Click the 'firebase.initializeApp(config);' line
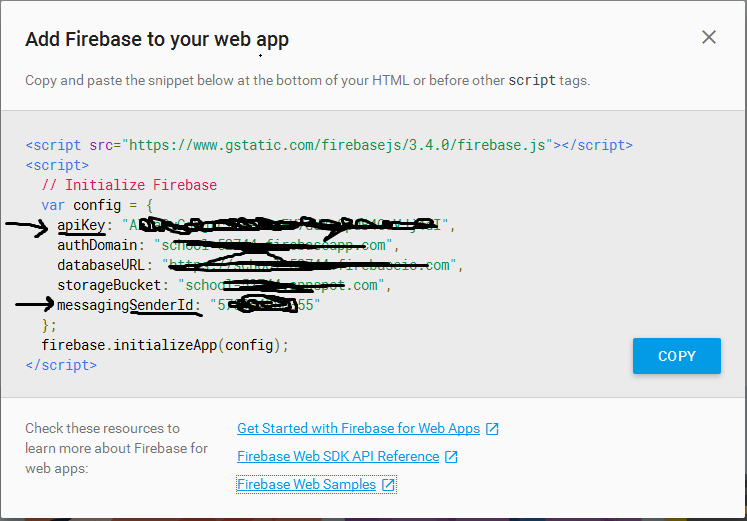 point(165,345)
